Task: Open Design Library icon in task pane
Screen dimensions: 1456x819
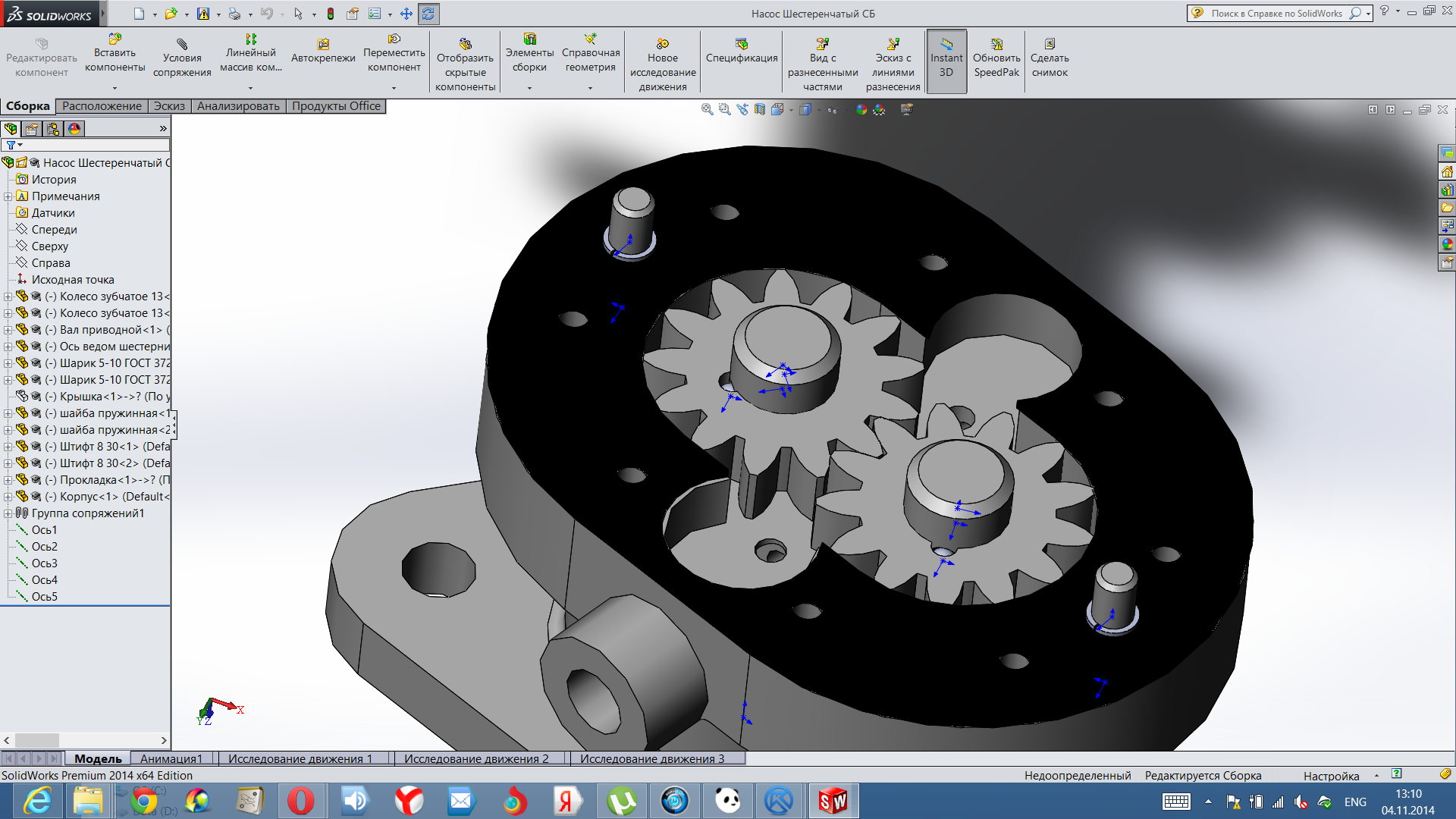Action: (x=1447, y=190)
